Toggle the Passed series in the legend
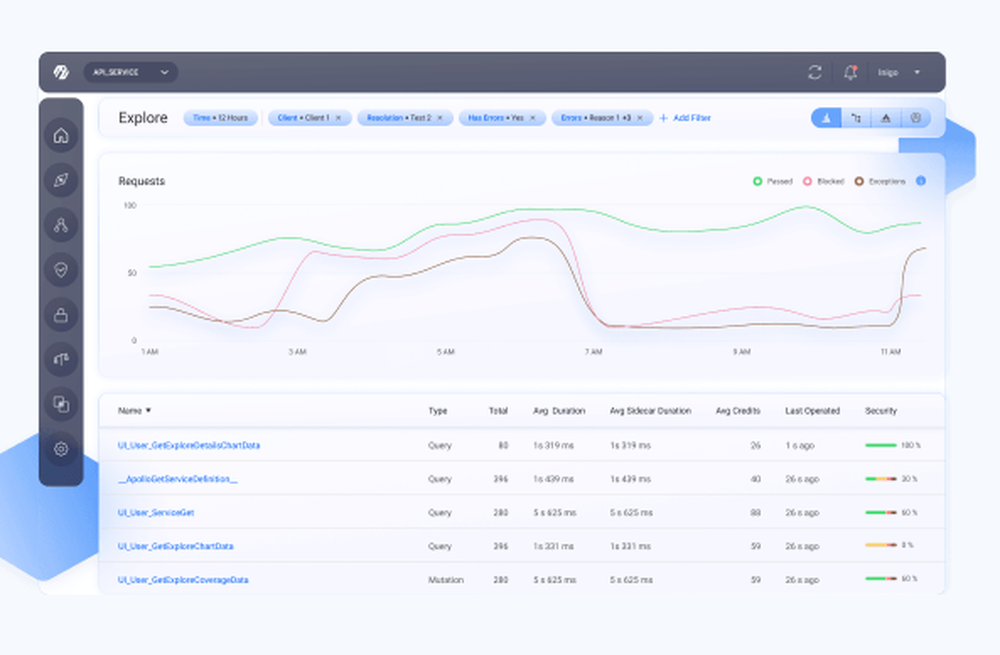1000x655 pixels. point(772,181)
